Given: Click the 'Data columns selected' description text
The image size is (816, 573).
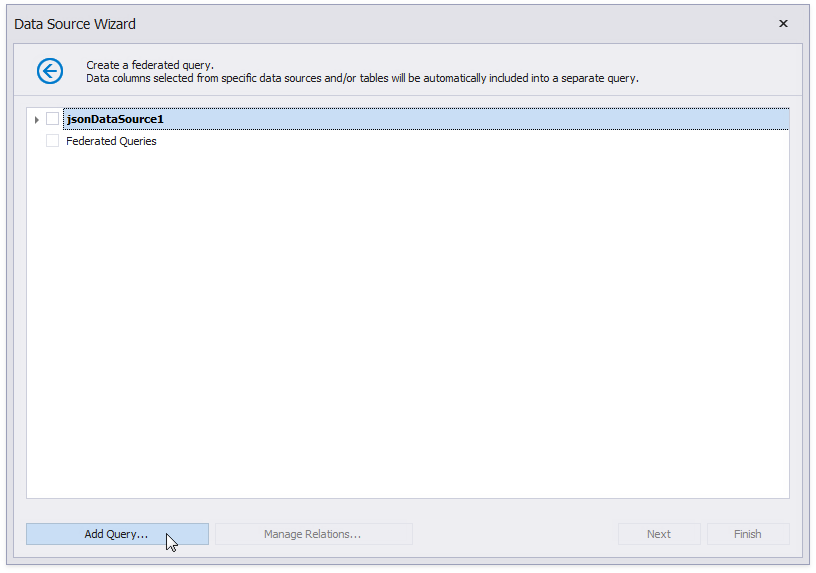Looking at the screenshot, I should pyautogui.click(x=362, y=78).
